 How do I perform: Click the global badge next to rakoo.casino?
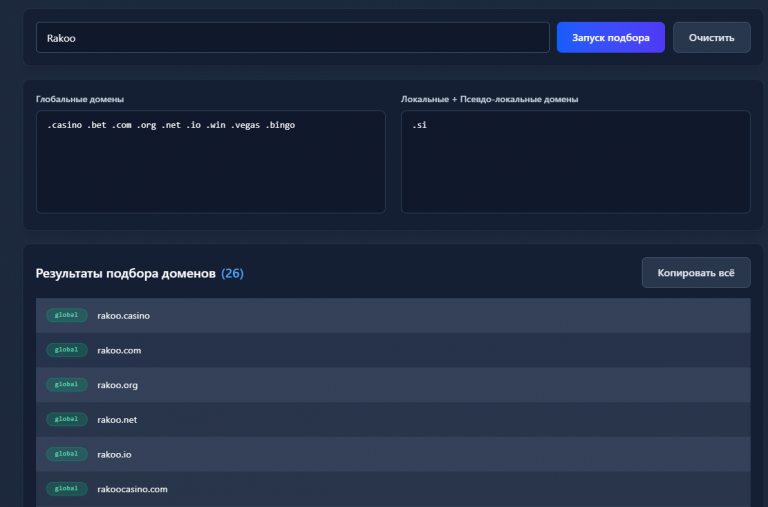click(x=67, y=315)
